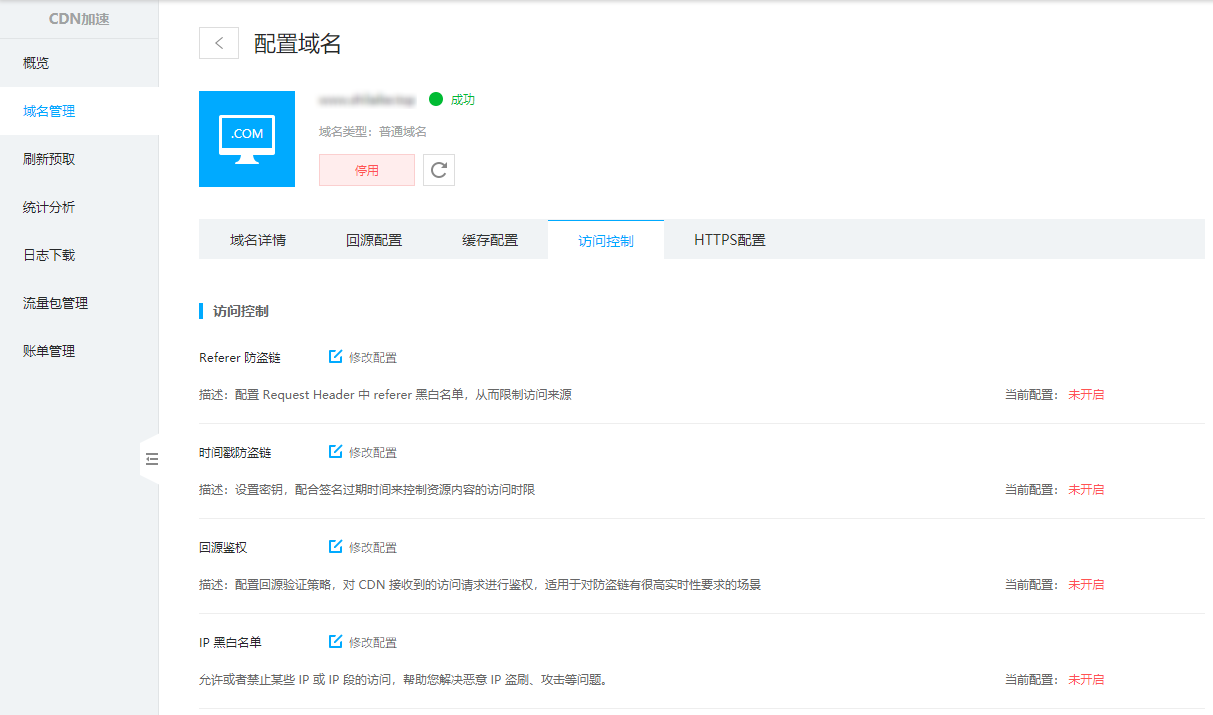
Task: Select the HTTPS配置 tab
Action: (x=729, y=240)
